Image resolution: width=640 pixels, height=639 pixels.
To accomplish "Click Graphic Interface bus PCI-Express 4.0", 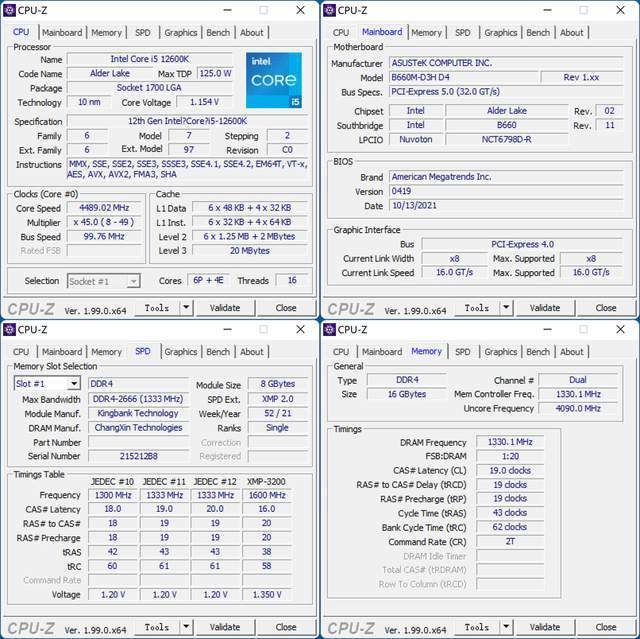I will pyautogui.click(x=522, y=244).
